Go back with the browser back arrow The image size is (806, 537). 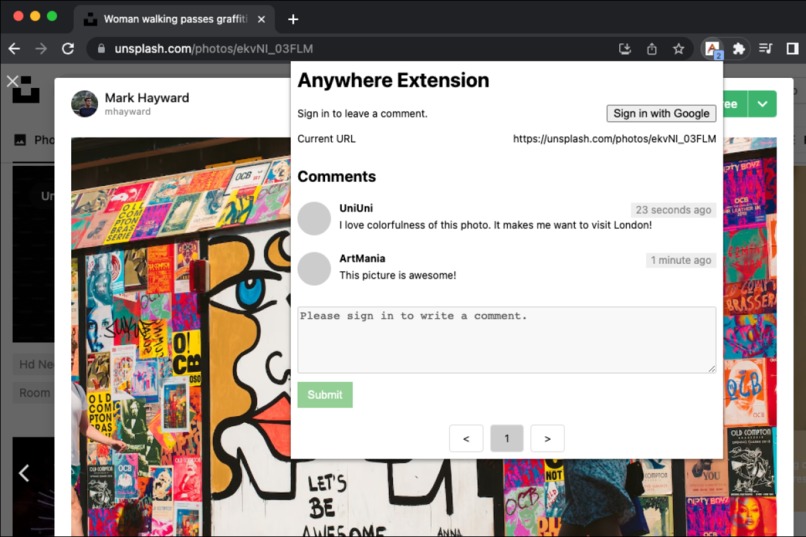coord(14,49)
